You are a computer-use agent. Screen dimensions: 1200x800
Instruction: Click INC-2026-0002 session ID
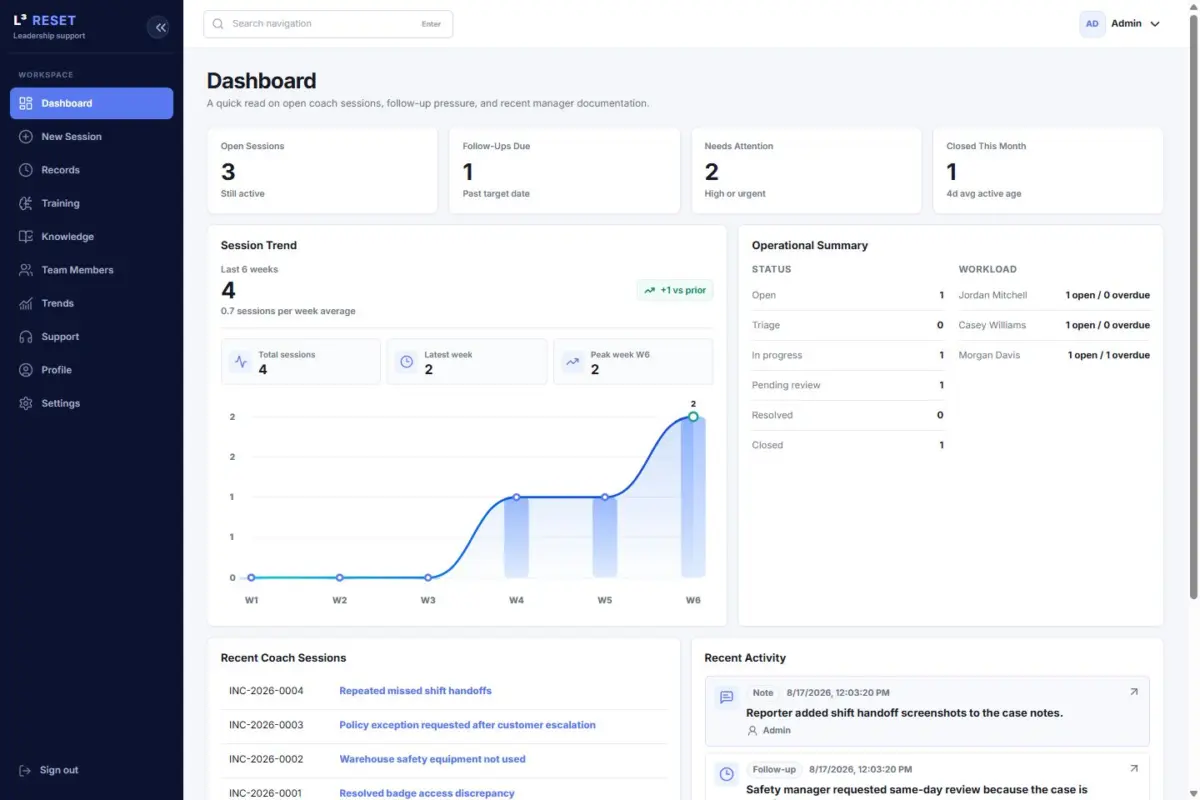266,759
